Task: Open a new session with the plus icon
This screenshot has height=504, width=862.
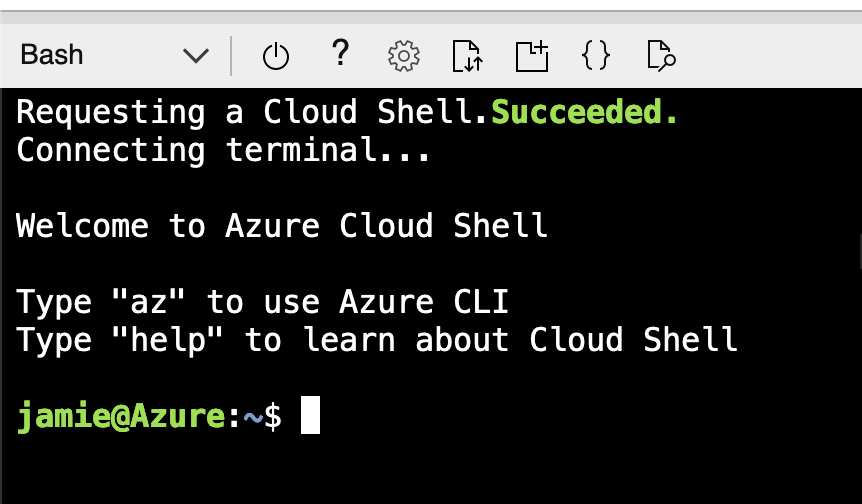Action: coord(532,56)
